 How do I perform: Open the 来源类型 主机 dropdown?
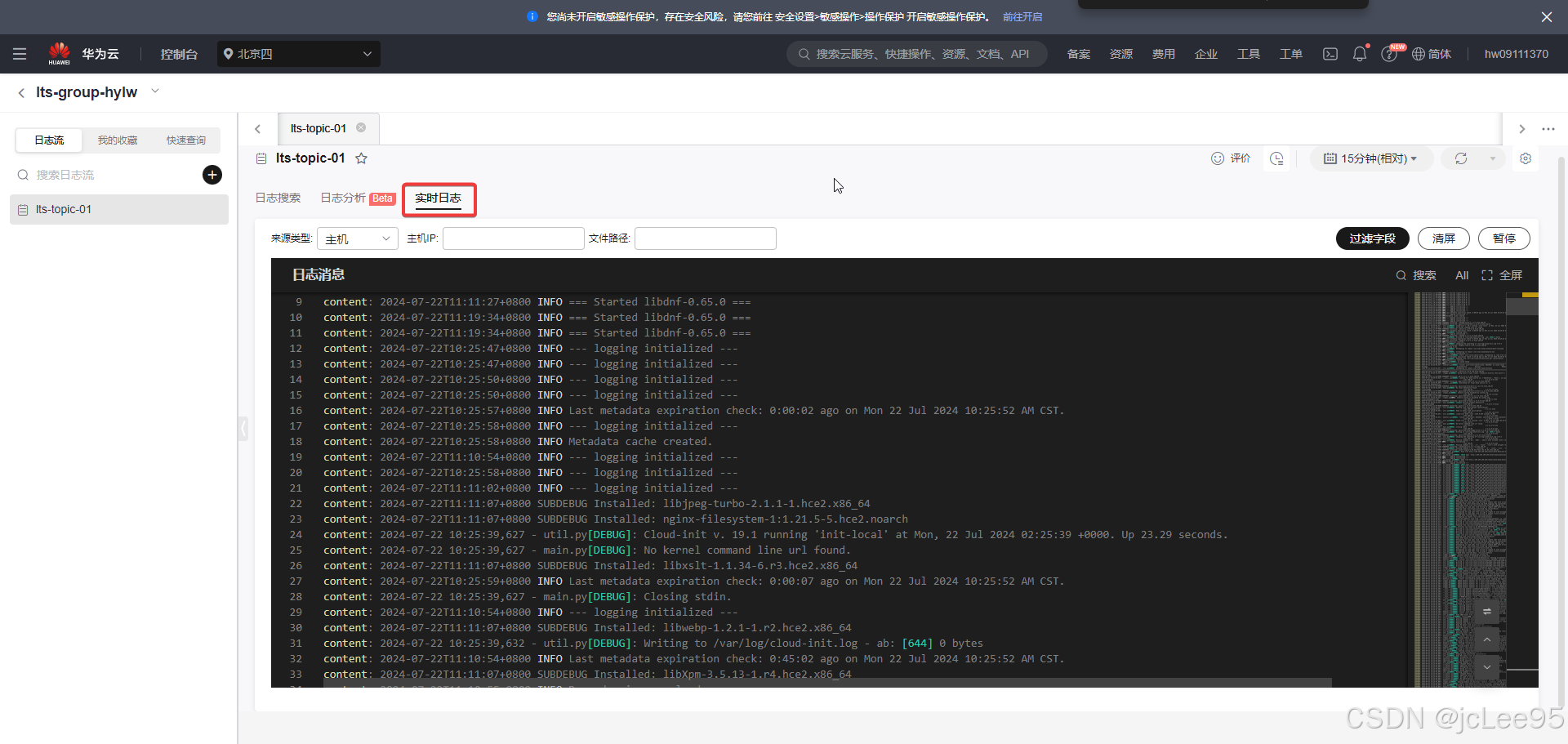click(358, 238)
